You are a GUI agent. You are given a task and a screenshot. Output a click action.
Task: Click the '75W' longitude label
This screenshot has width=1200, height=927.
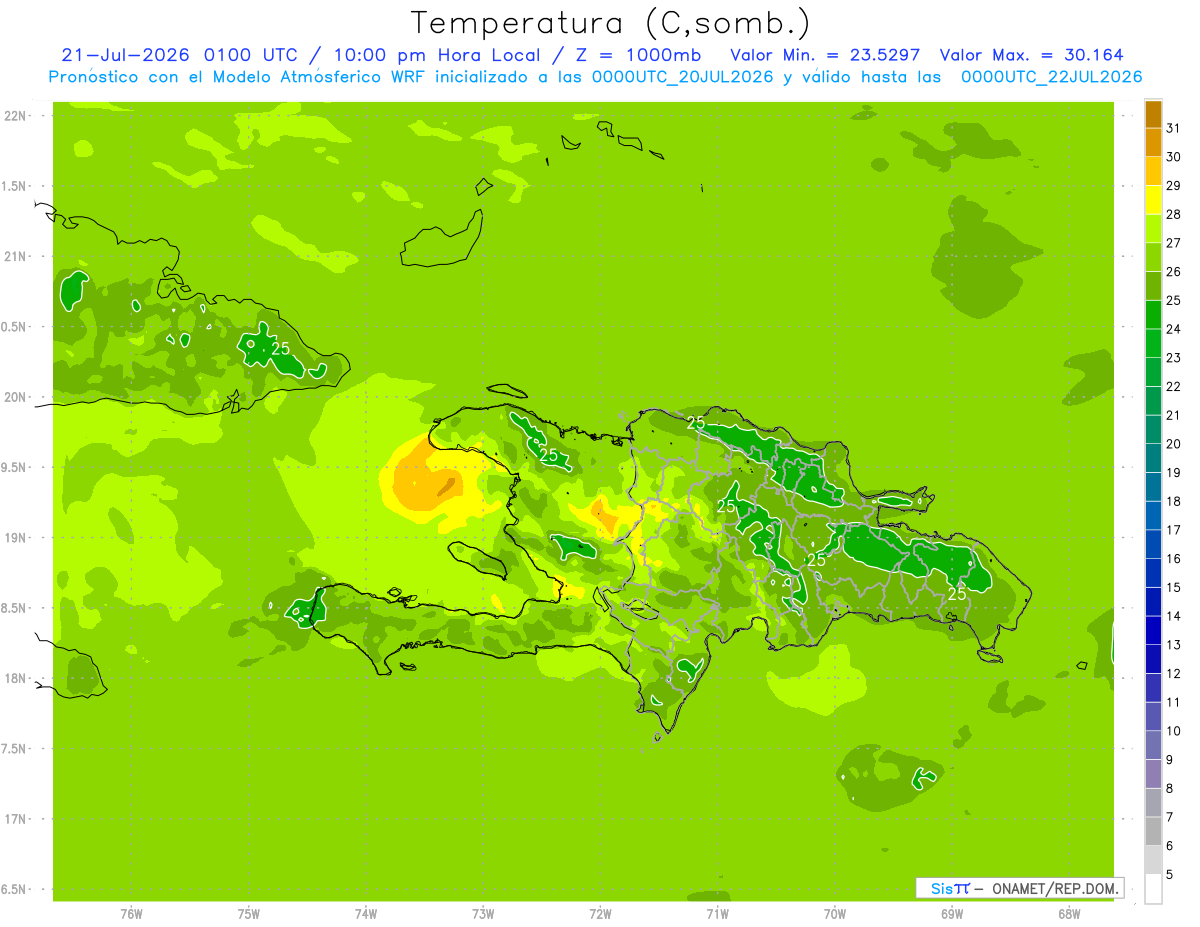pos(249,914)
